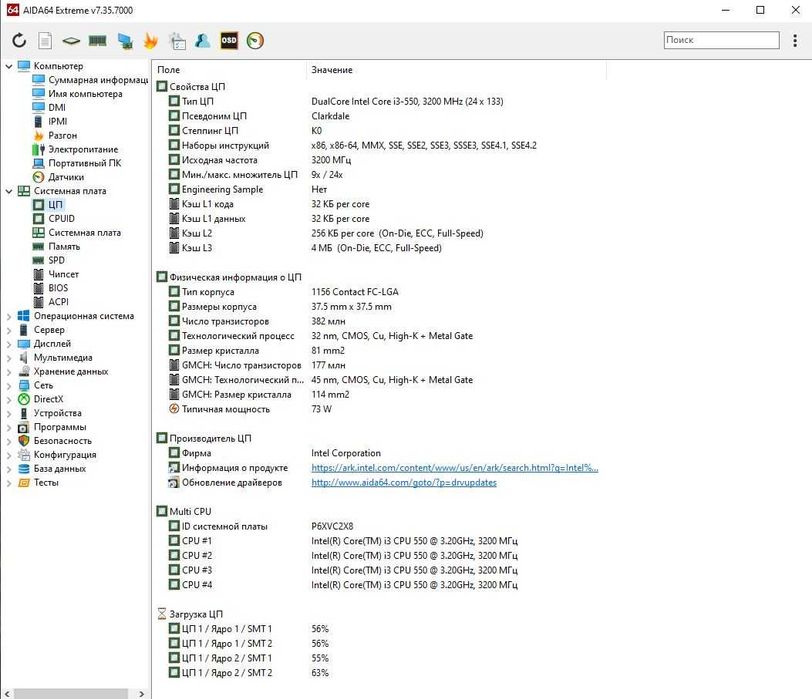
Task: Open the Report page icon in toolbar
Action: point(45,41)
